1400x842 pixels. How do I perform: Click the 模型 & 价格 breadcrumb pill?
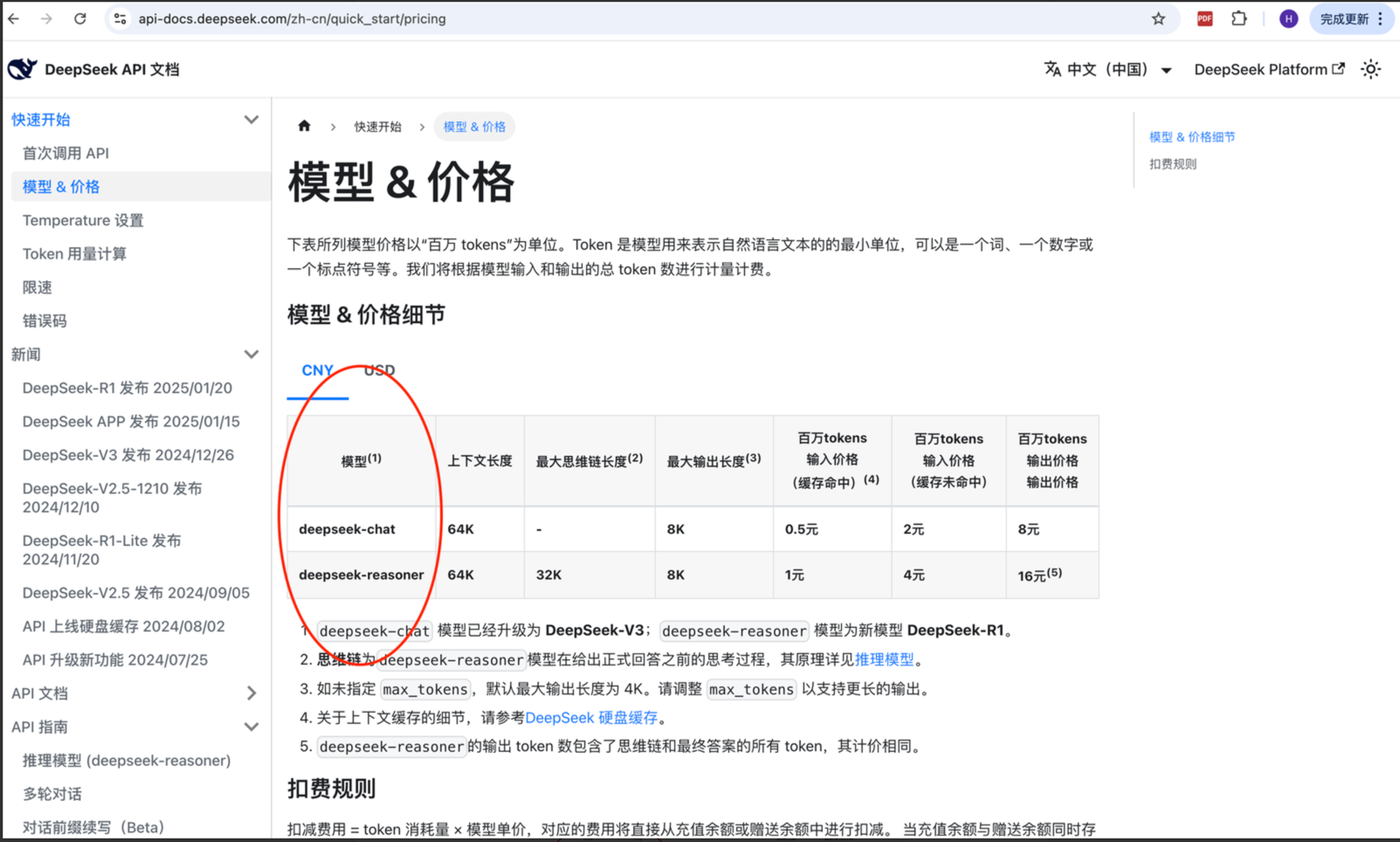(474, 127)
